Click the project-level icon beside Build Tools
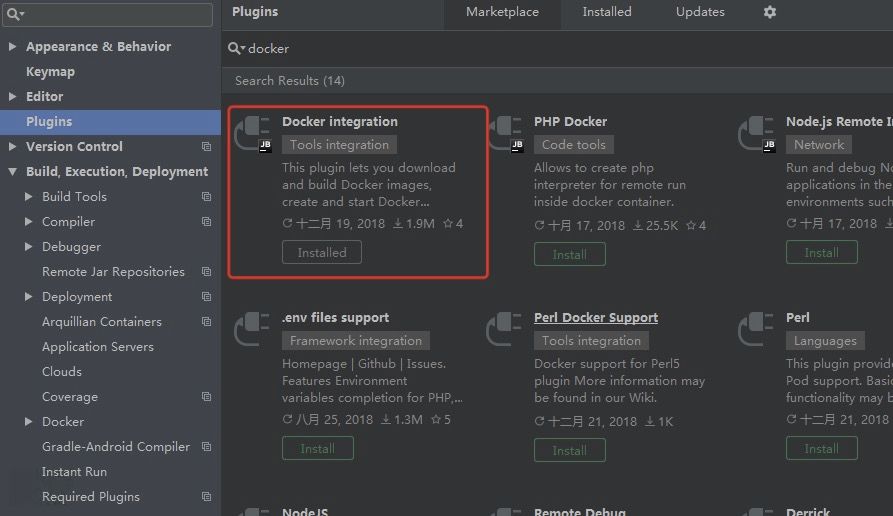Screen dimensions: 893x516 206,197
